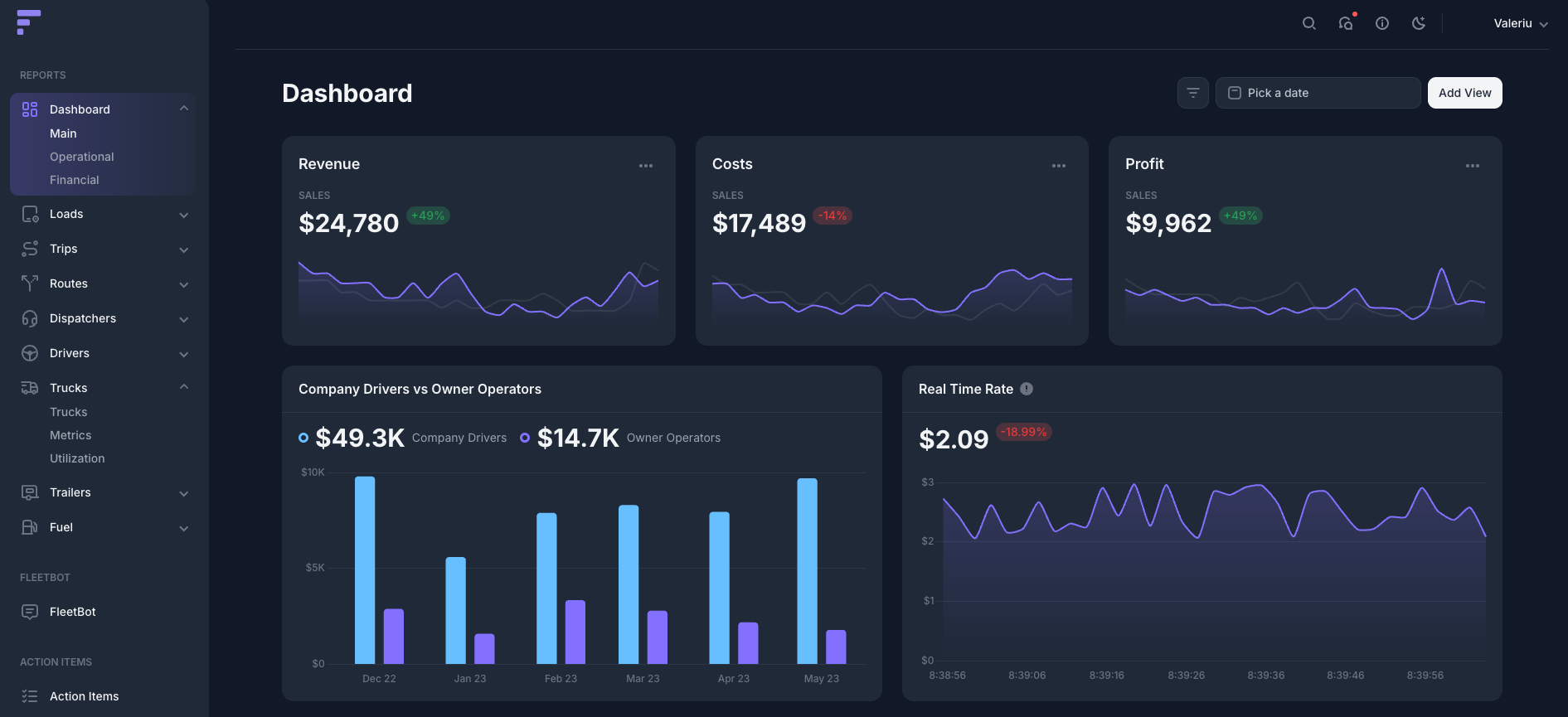
Task: Click the filter icon beside date picker
Action: [x=1192, y=93]
